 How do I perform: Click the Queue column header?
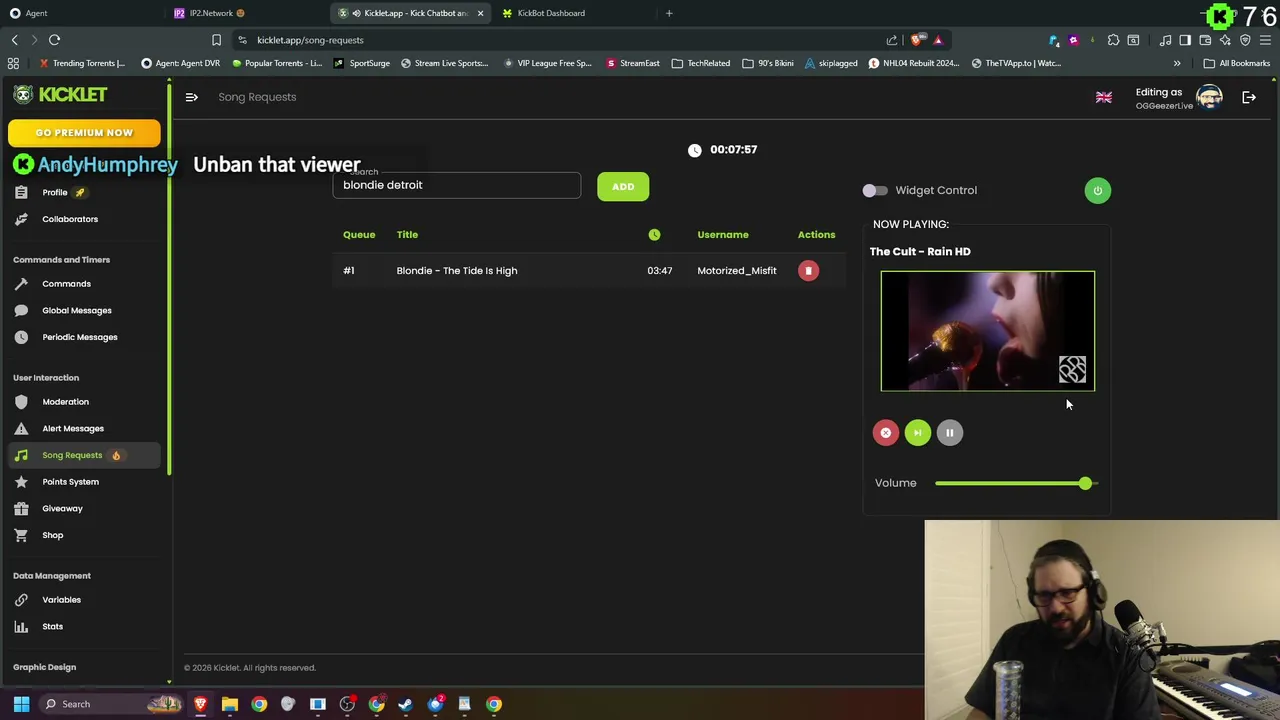coord(359,235)
